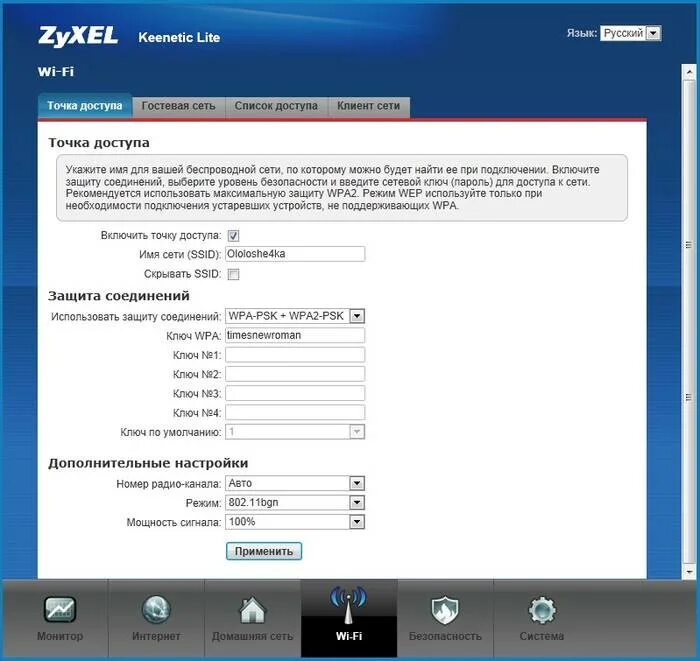Open the Internet globe icon
Screen dimensions: 700x661
(x=156, y=609)
